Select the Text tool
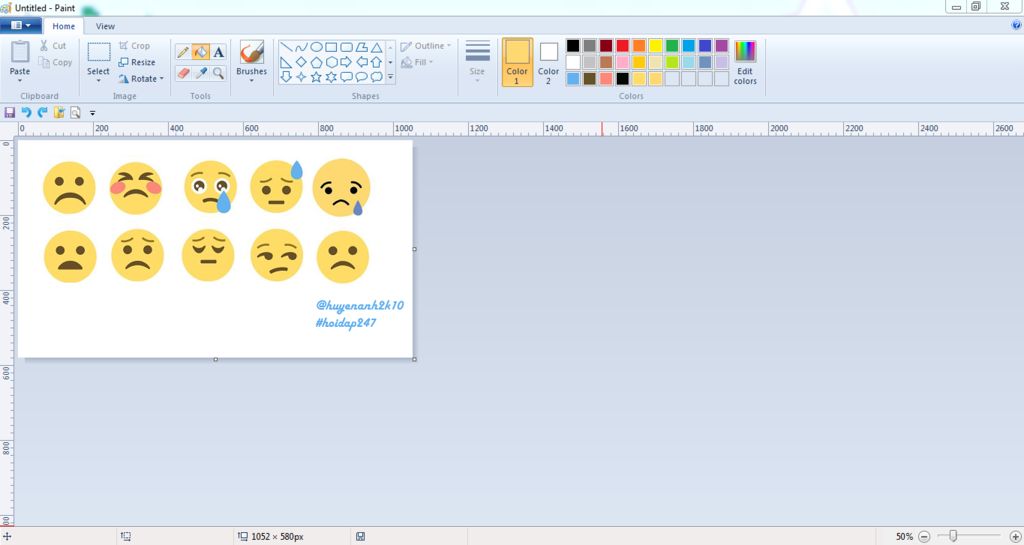This screenshot has width=1024, height=545. pos(219,52)
